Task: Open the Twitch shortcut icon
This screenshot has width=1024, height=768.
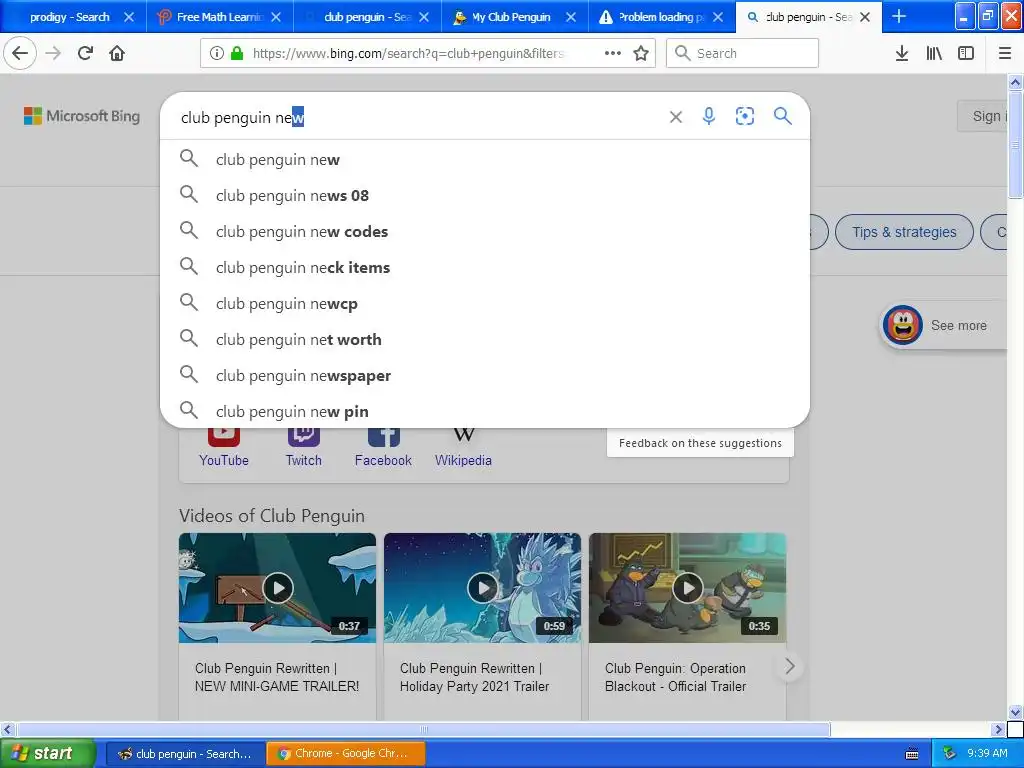Action: click(x=304, y=436)
